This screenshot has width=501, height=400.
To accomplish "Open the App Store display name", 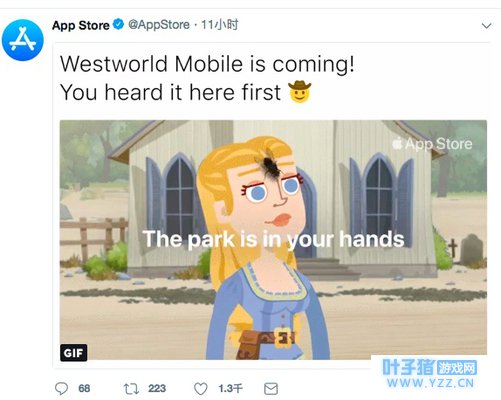I will (x=81, y=25).
